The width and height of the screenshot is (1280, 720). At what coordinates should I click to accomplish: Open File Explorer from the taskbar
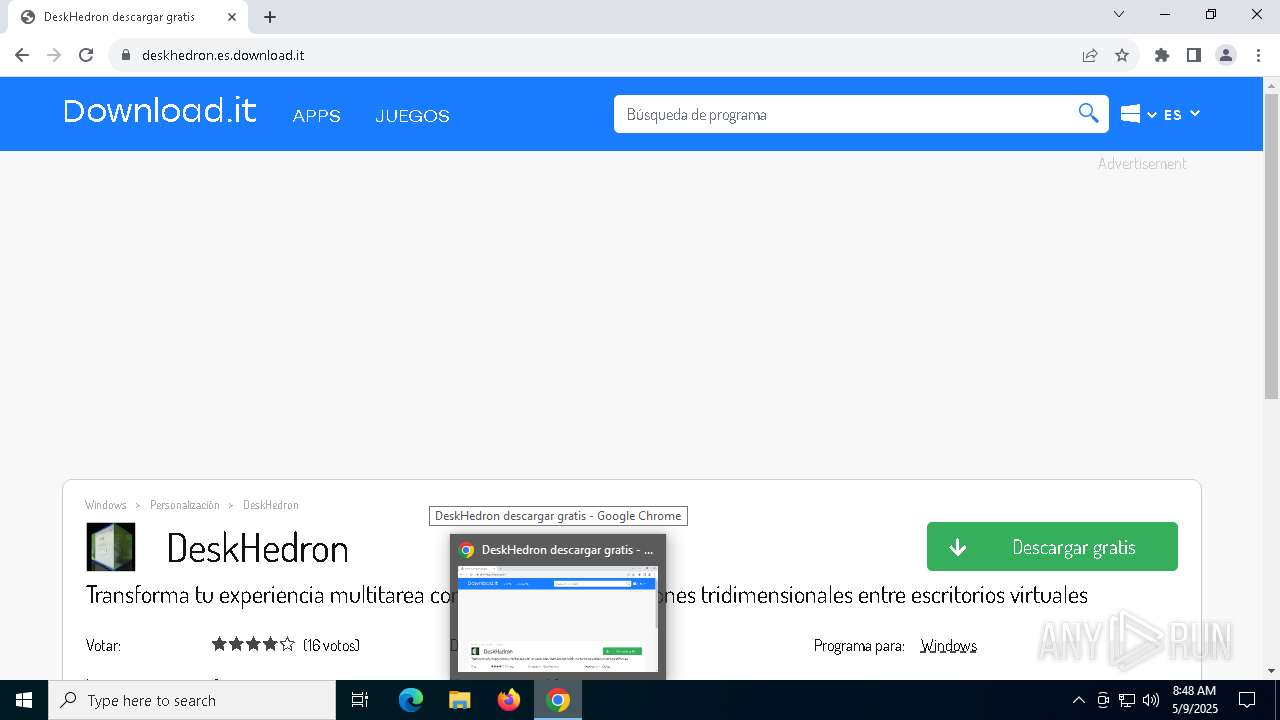tap(460, 700)
